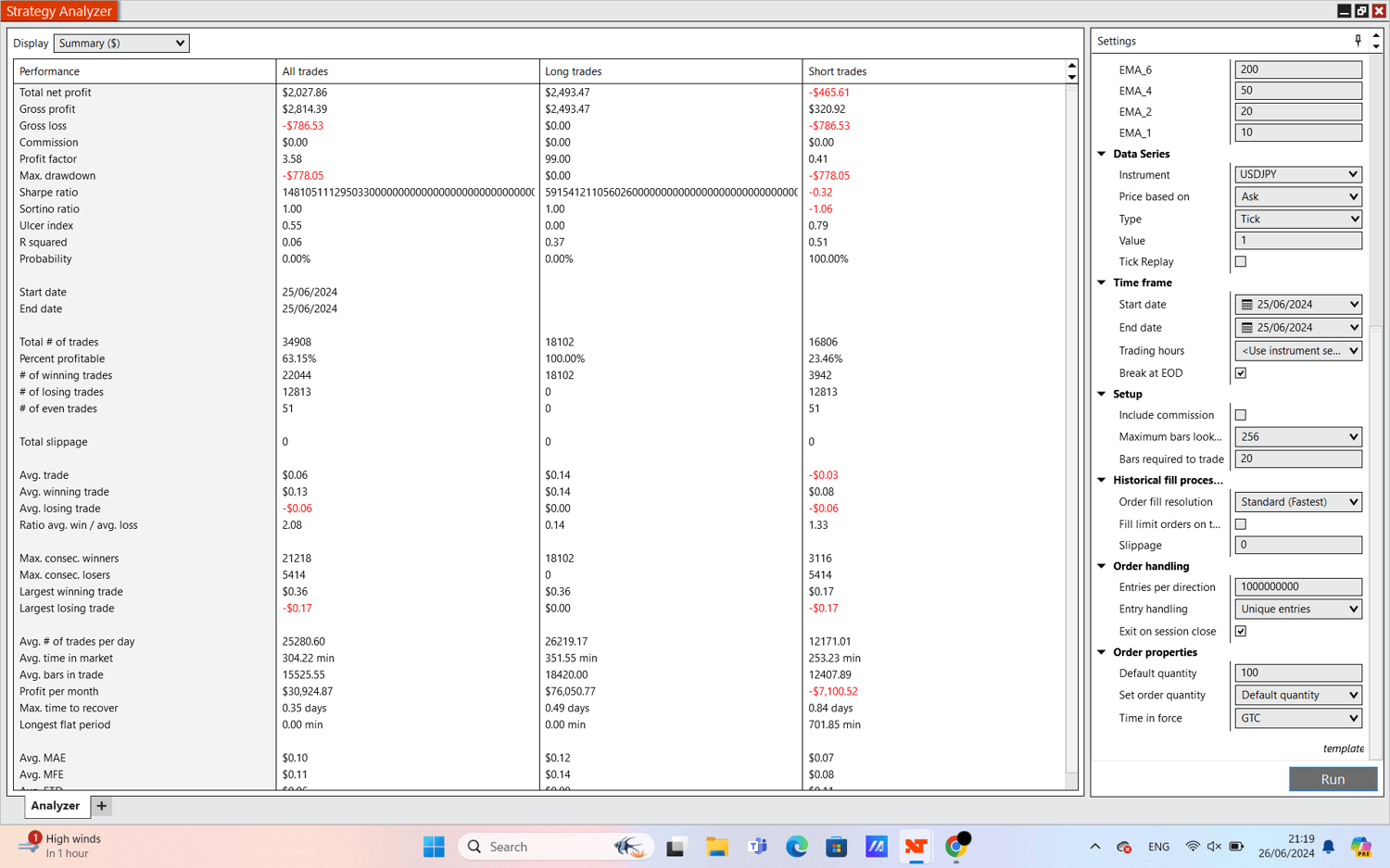Click the plus icon to add new tab

point(102,806)
